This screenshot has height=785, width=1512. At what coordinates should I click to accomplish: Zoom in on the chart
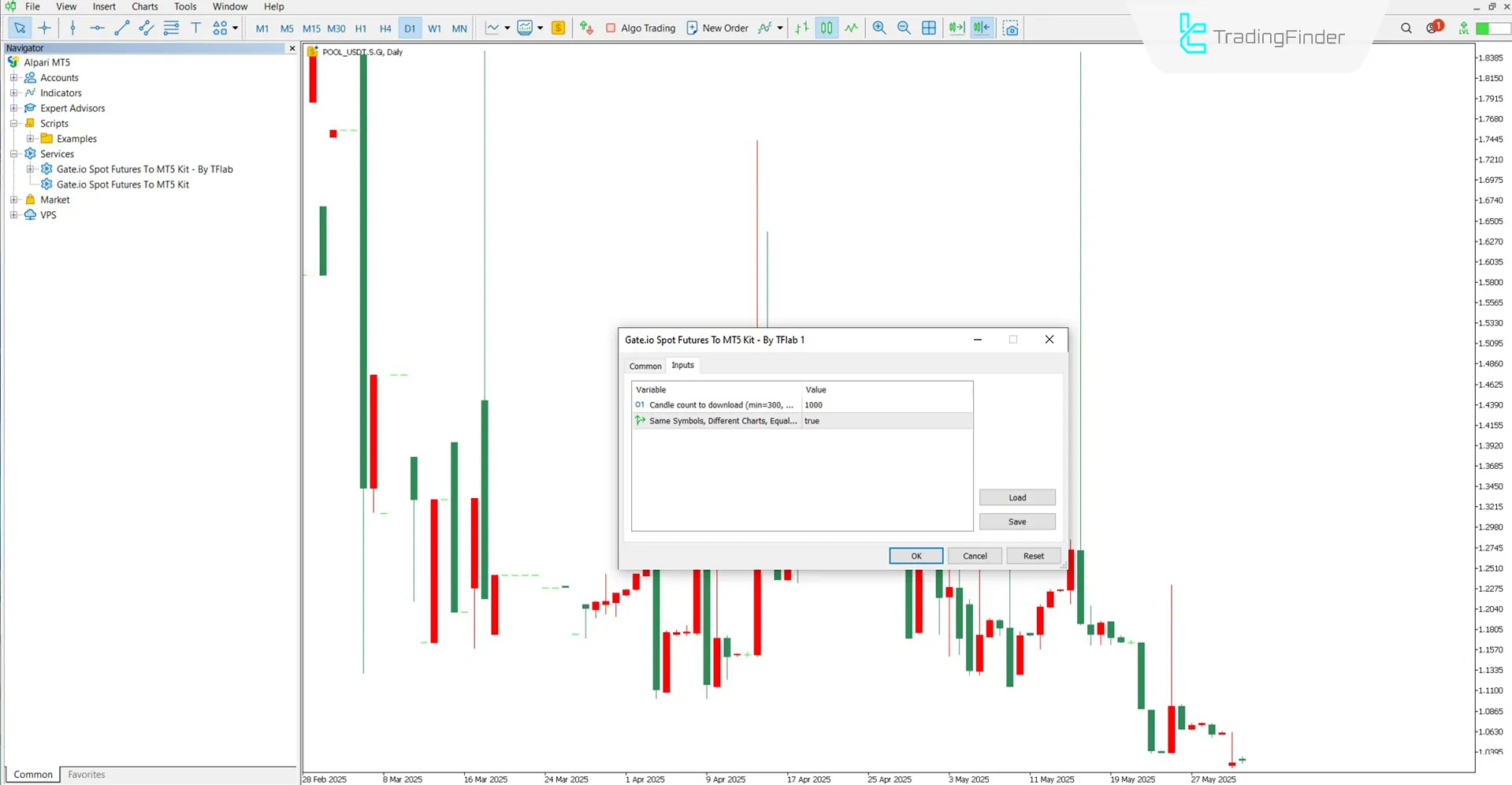tap(879, 28)
